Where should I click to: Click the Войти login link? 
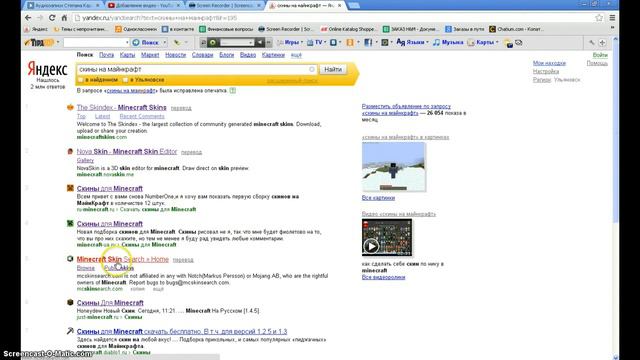click(600, 55)
